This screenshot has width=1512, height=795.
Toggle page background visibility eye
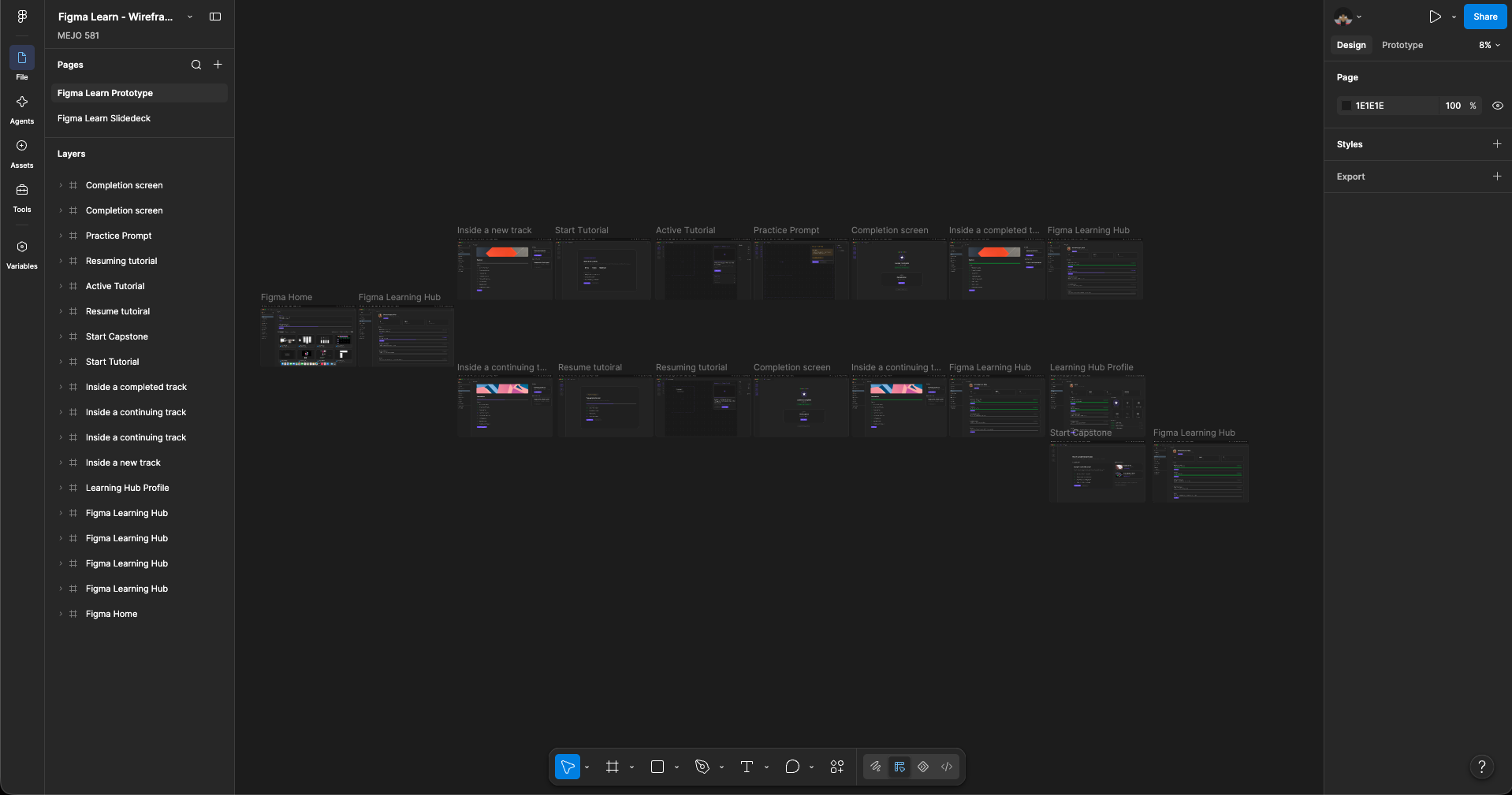pos(1498,106)
